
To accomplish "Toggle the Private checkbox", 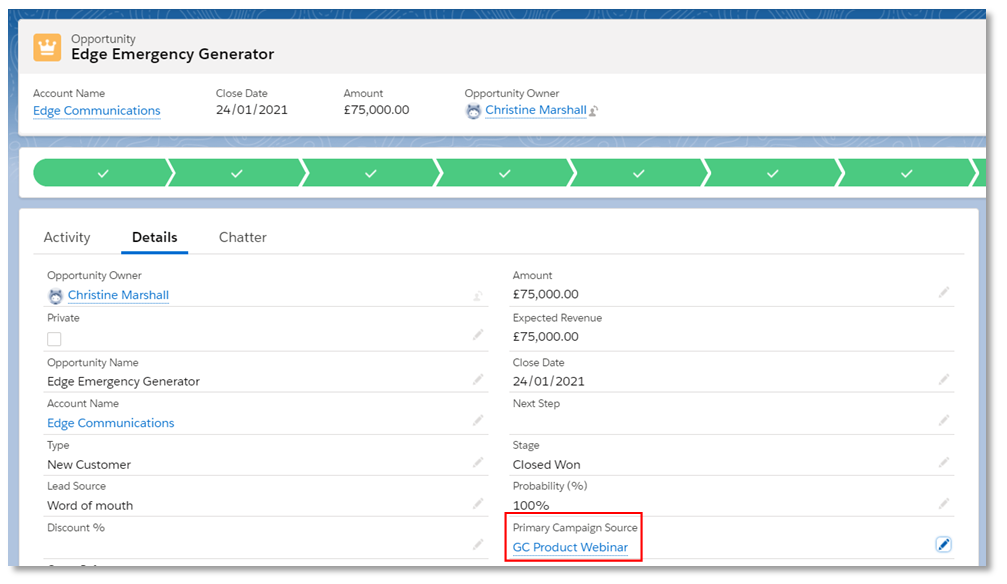I will pyautogui.click(x=55, y=339).
